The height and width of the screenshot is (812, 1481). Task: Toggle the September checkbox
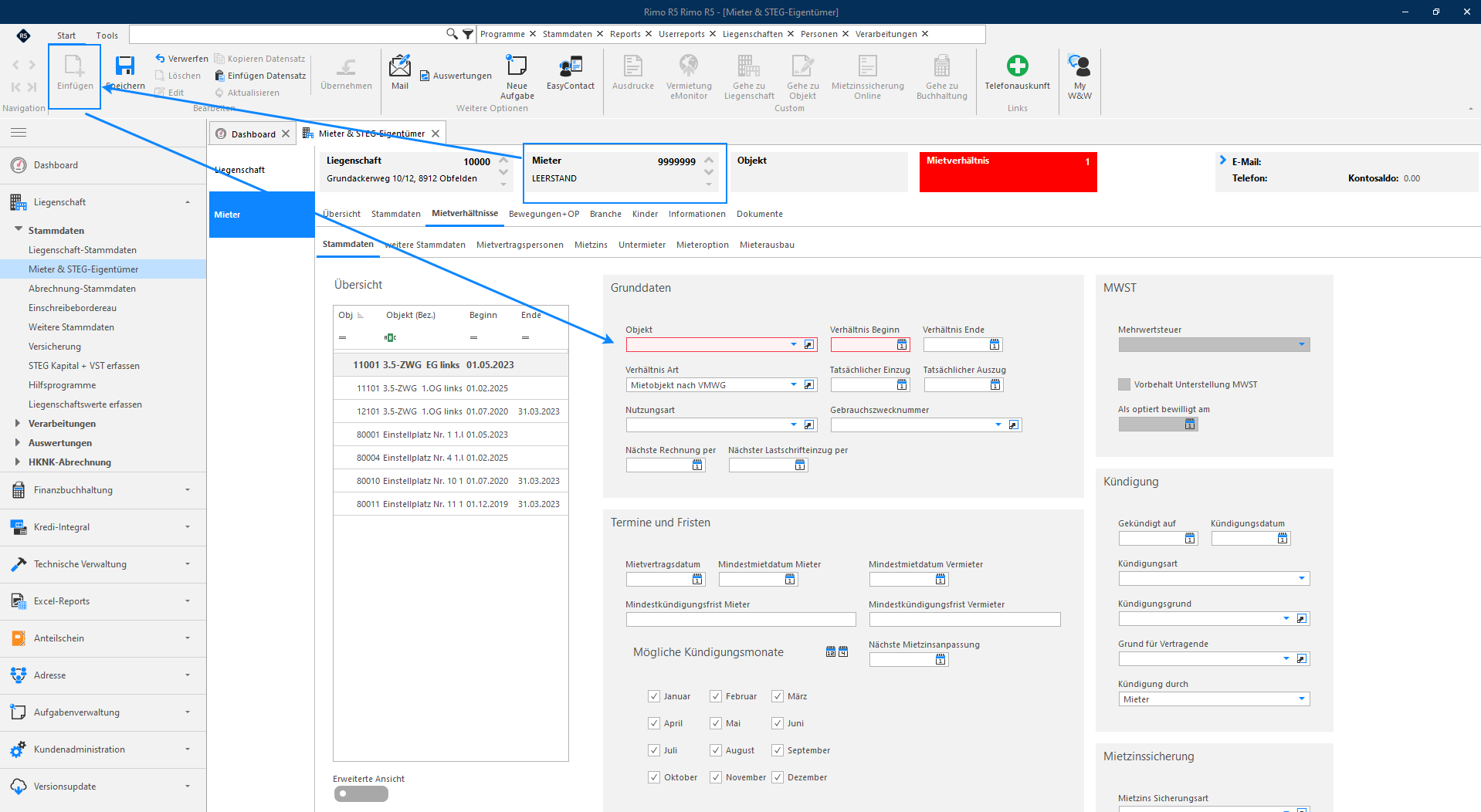click(x=778, y=750)
